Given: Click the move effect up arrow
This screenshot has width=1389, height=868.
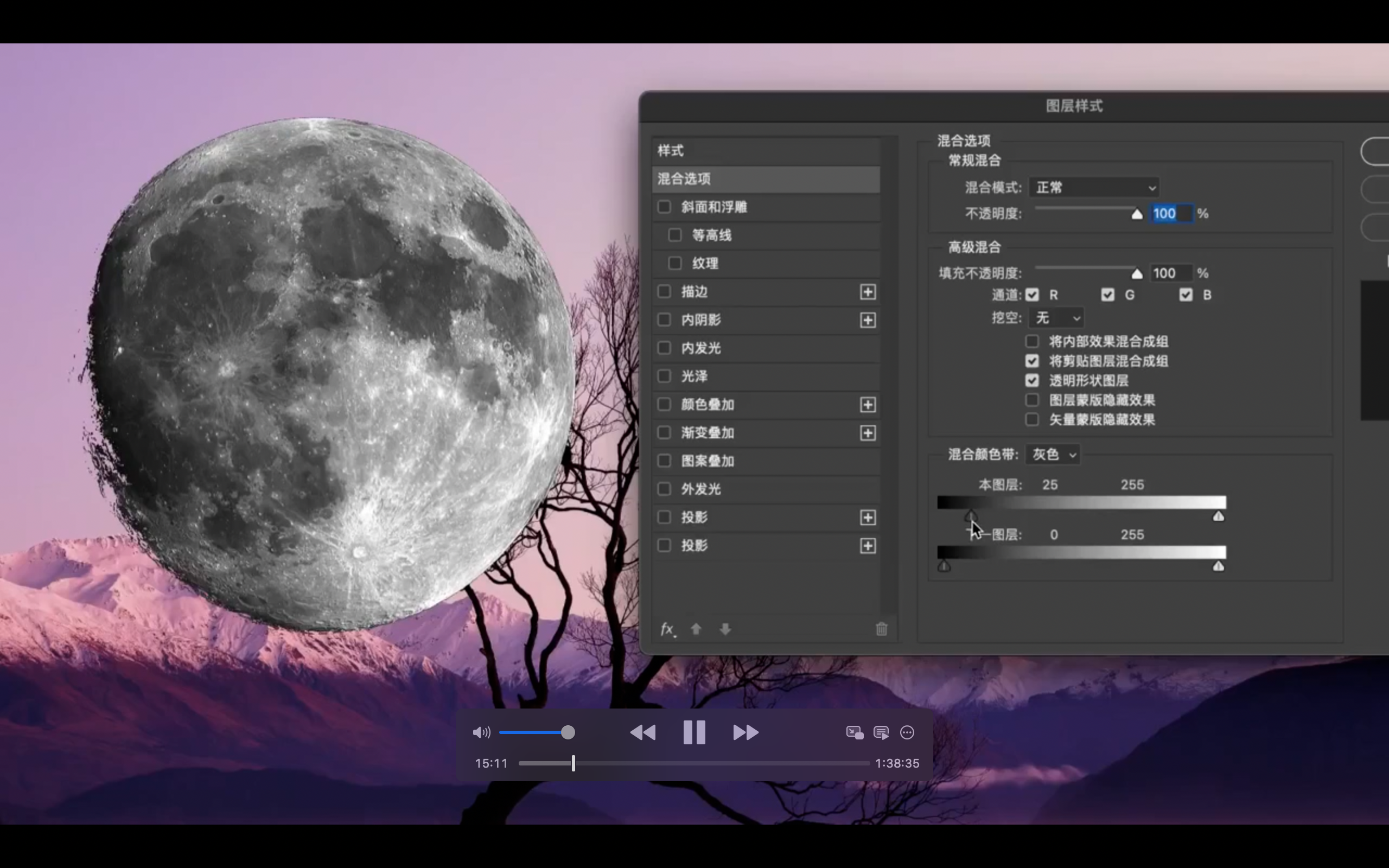Looking at the screenshot, I should pos(696,629).
